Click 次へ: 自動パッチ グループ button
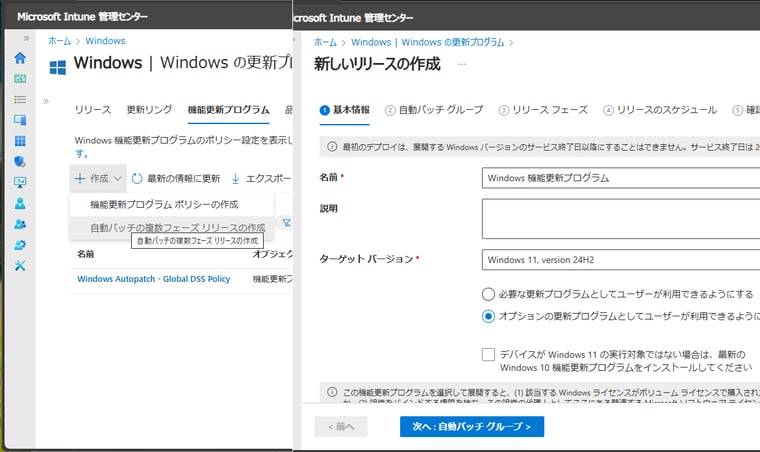 click(472, 426)
